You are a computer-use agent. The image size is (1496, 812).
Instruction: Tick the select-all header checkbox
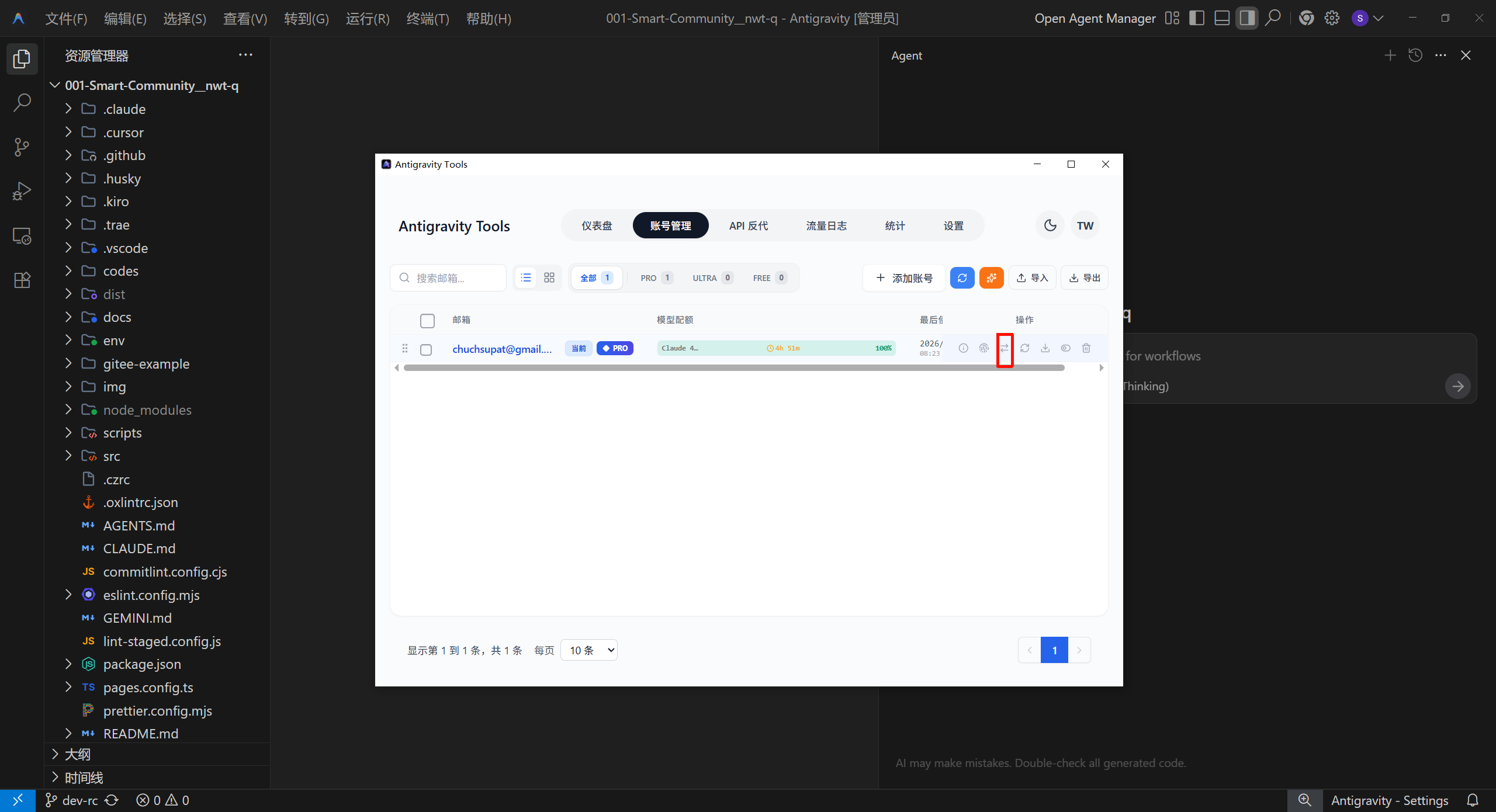(x=427, y=321)
